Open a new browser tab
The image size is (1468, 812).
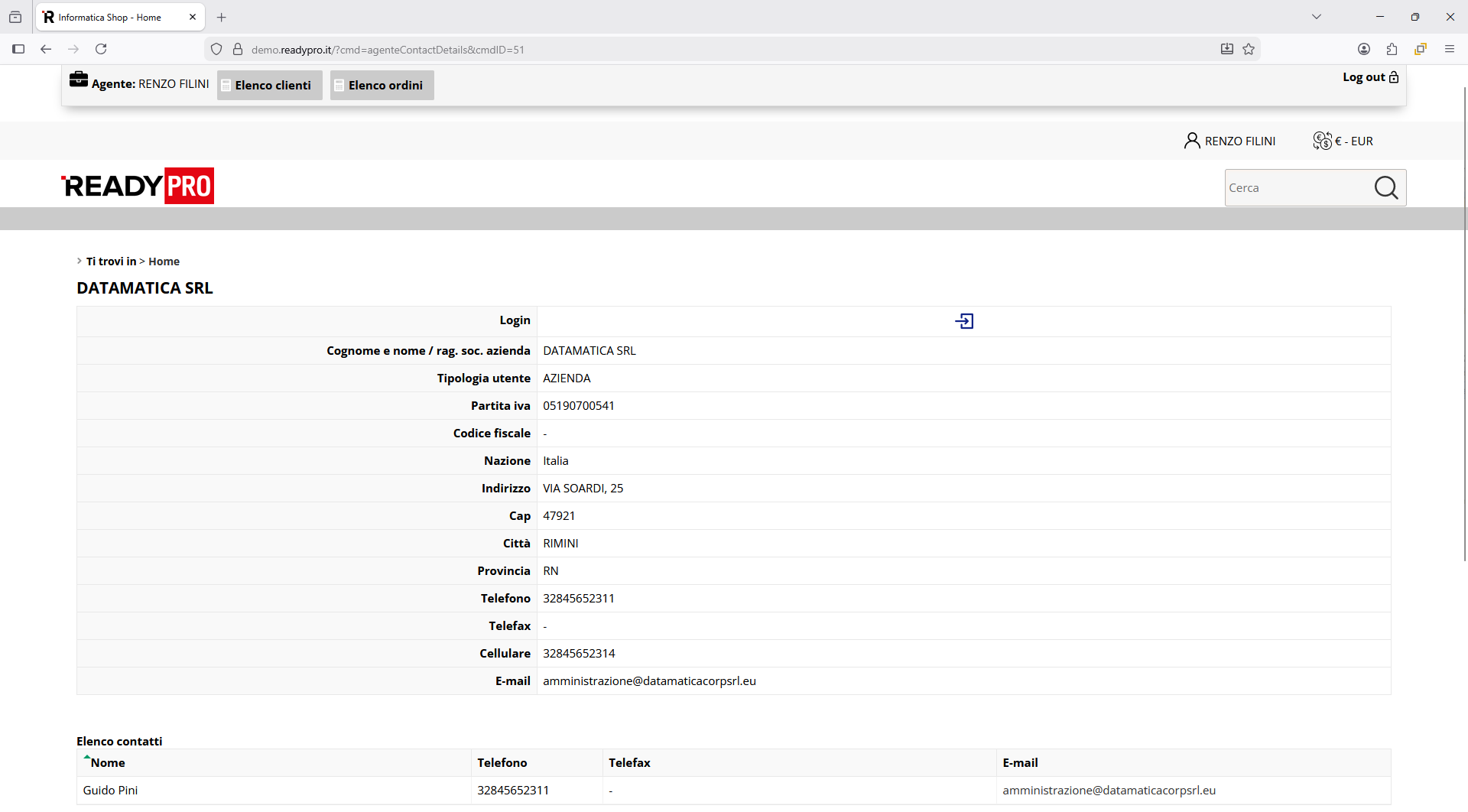point(222,17)
